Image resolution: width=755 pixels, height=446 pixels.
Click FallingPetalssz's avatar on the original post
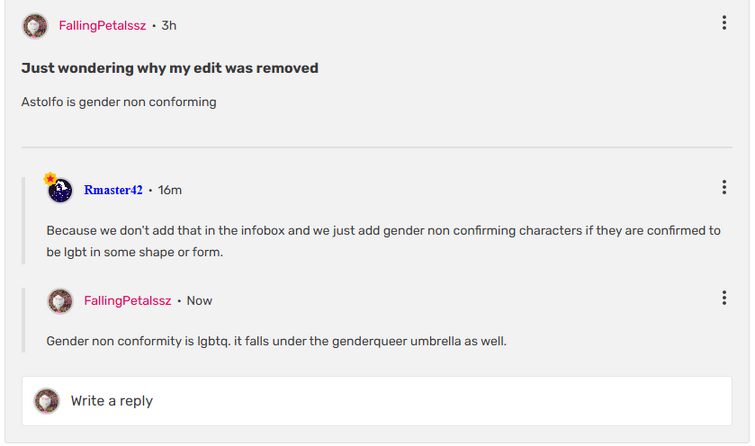point(35,26)
